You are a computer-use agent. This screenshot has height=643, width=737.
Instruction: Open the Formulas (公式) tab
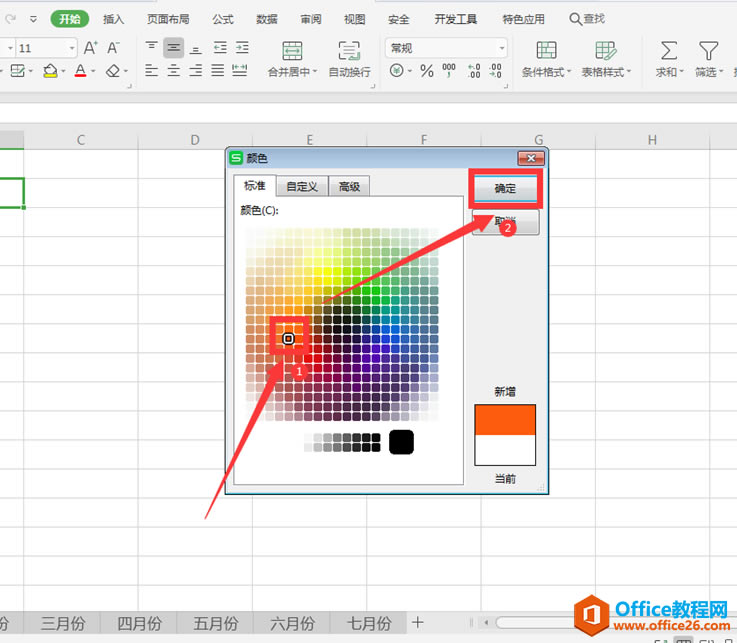point(223,19)
